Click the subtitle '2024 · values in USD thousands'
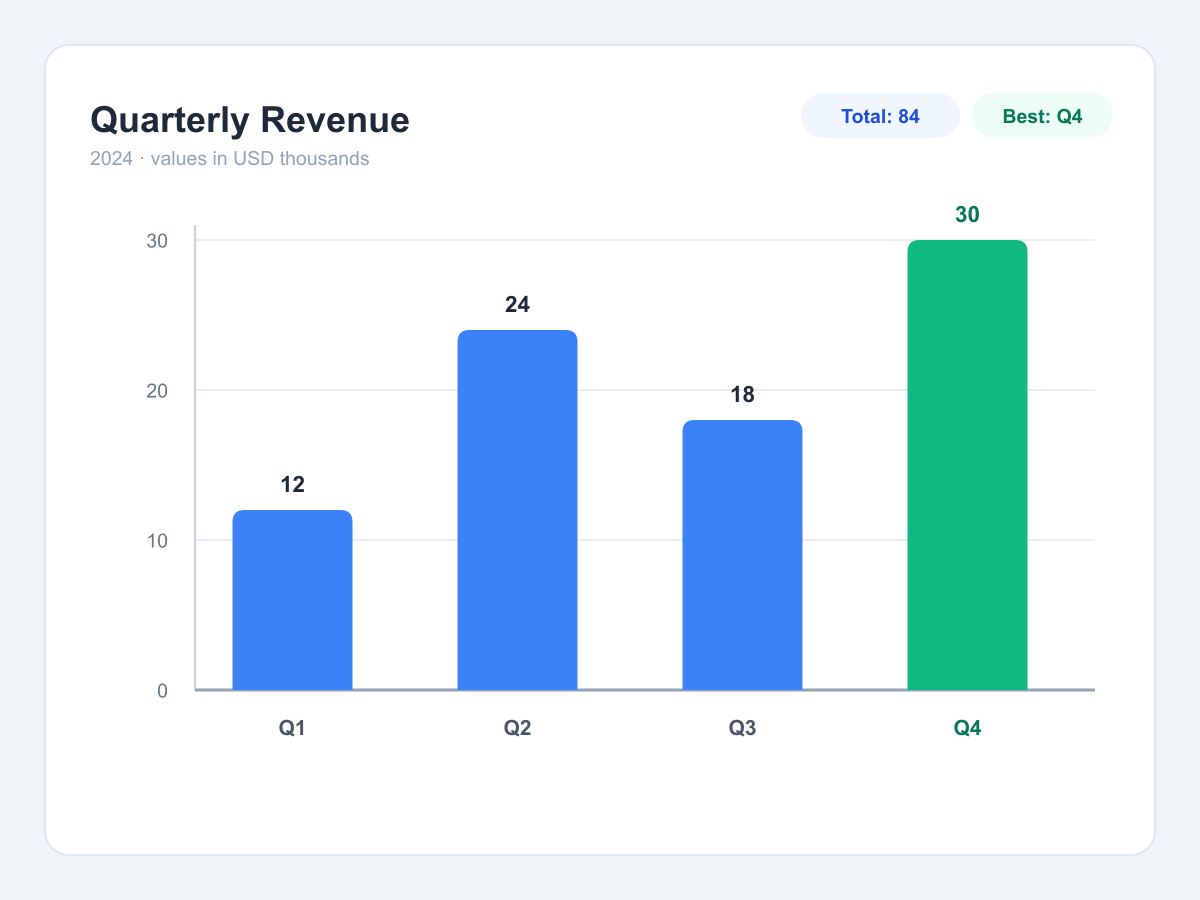Viewport: 1200px width, 900px height. [x=229, y=158]
